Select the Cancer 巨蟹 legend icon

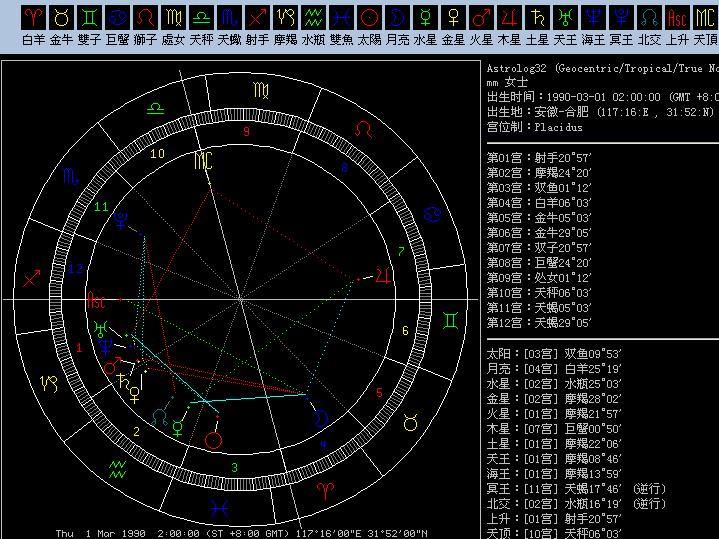(117, 17)
